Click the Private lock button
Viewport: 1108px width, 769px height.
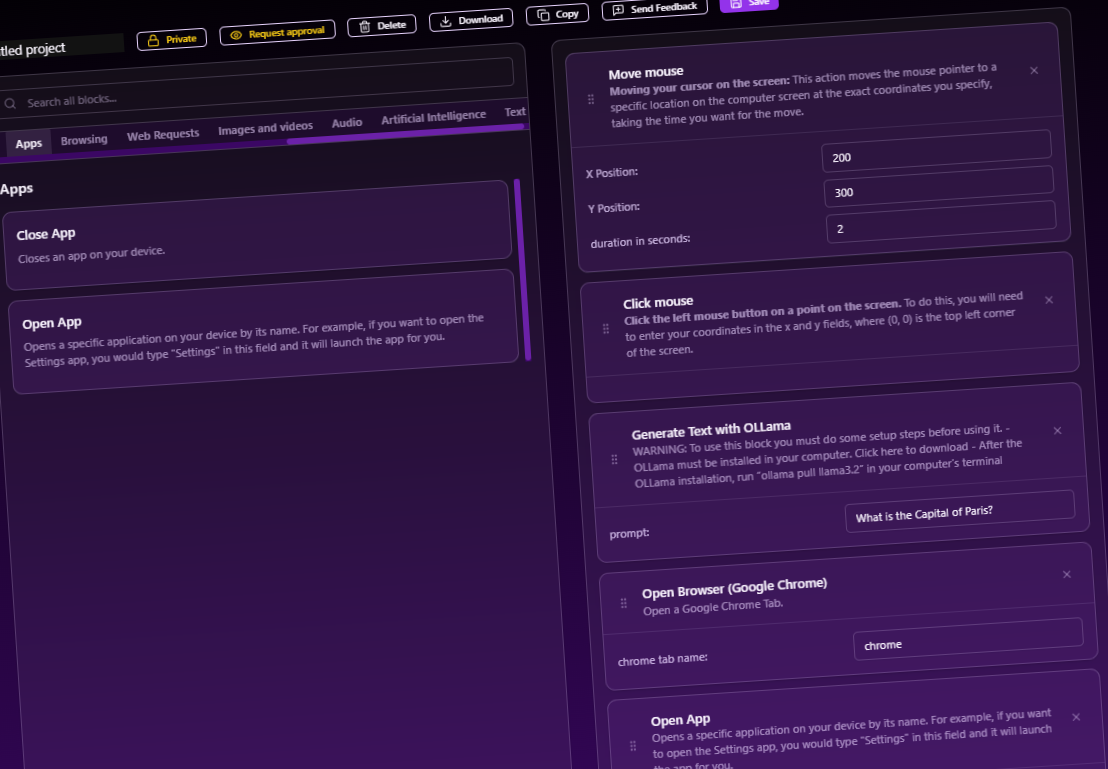point(172,40)
